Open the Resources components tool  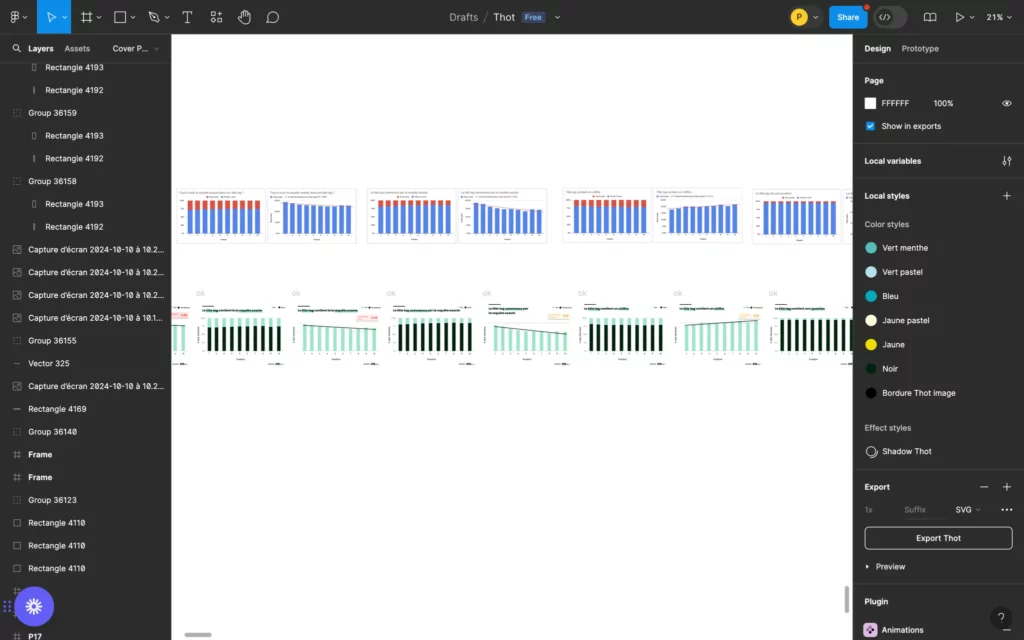point(216,17)
